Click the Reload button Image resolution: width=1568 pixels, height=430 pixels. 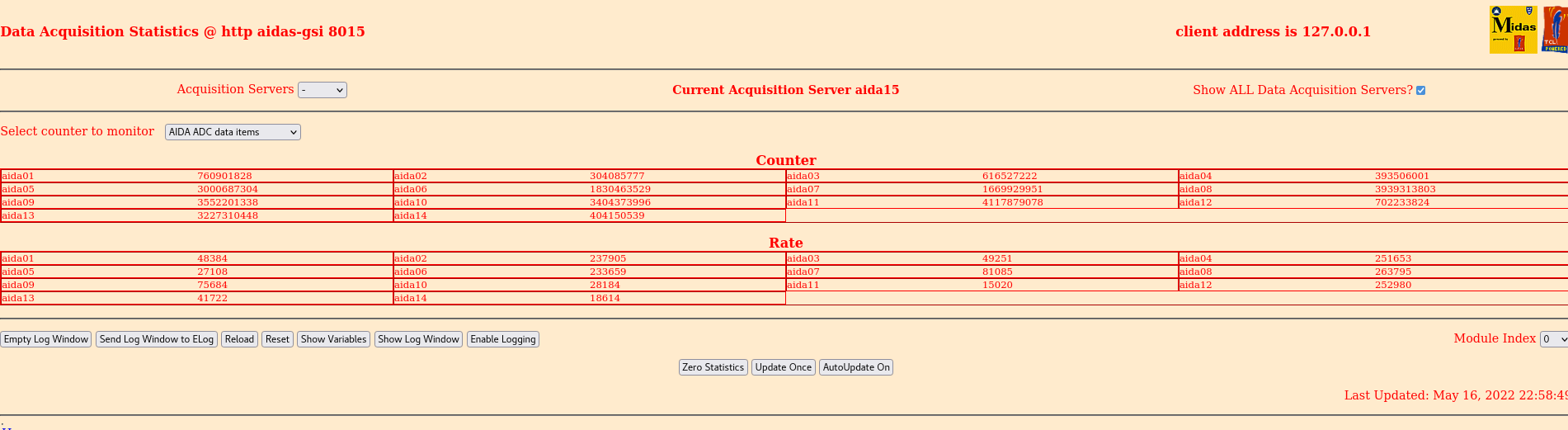pyautogui.click(x=239, y=339)
